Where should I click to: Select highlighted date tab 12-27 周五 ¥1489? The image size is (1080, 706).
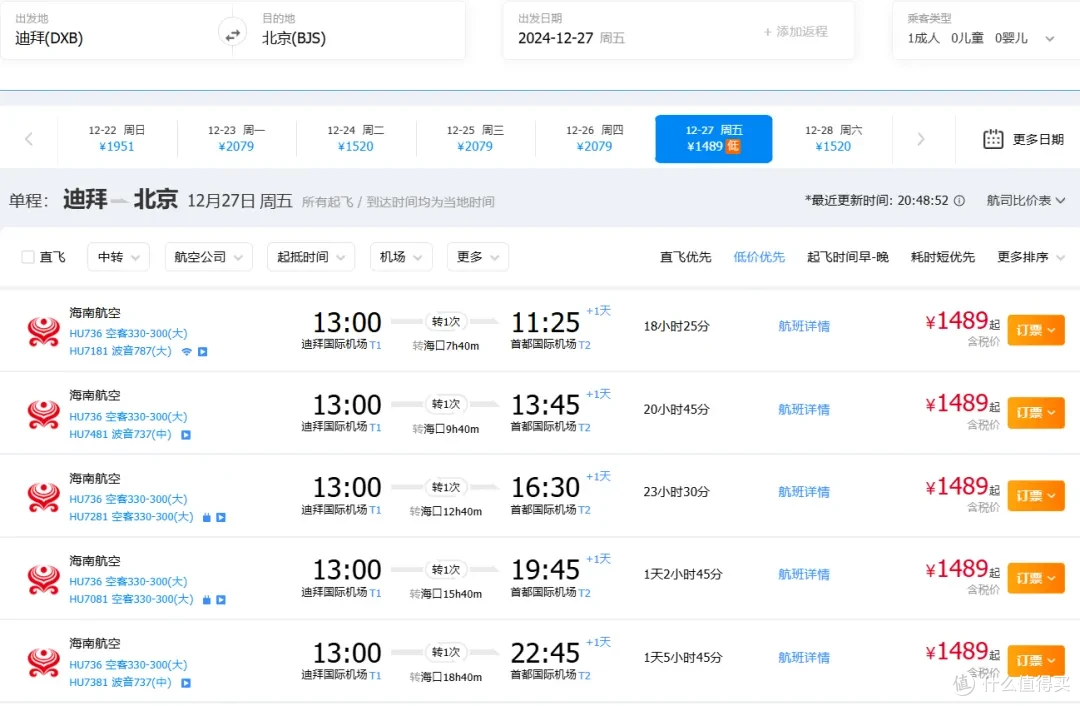pos(714,138)
